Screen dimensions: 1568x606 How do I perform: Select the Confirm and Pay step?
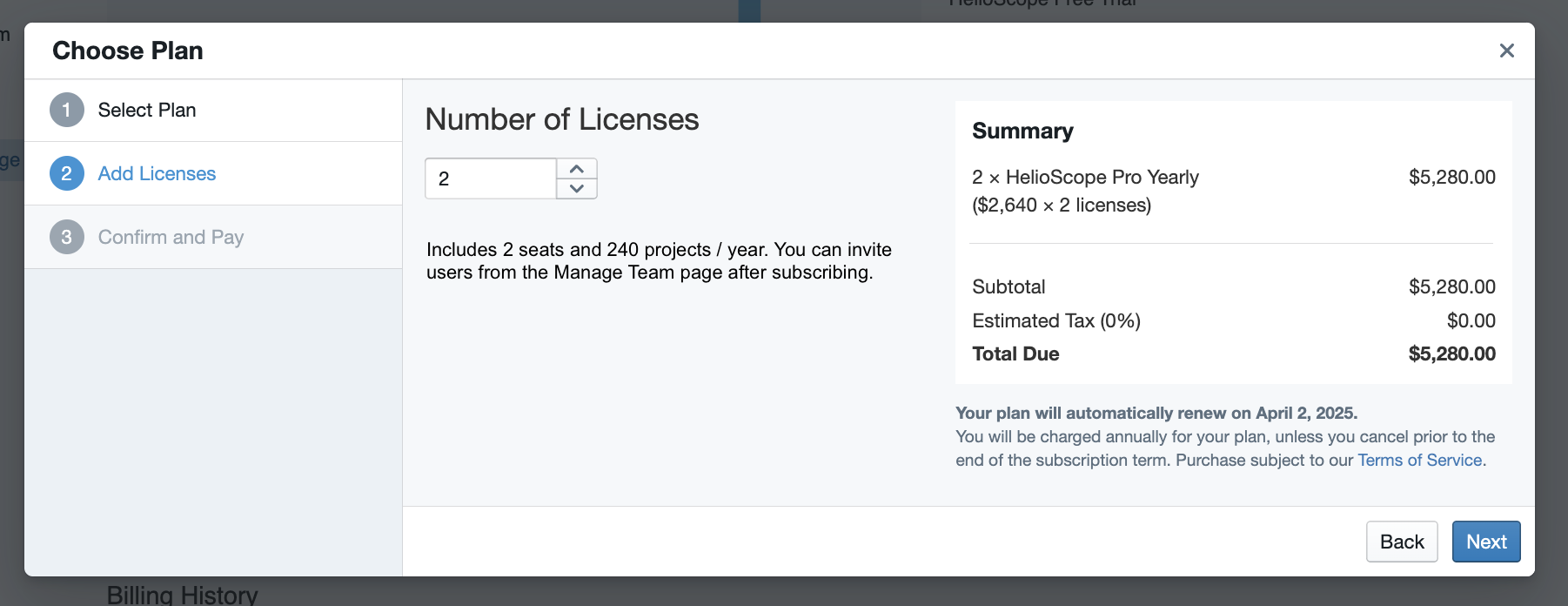click(x=213, y=237)
